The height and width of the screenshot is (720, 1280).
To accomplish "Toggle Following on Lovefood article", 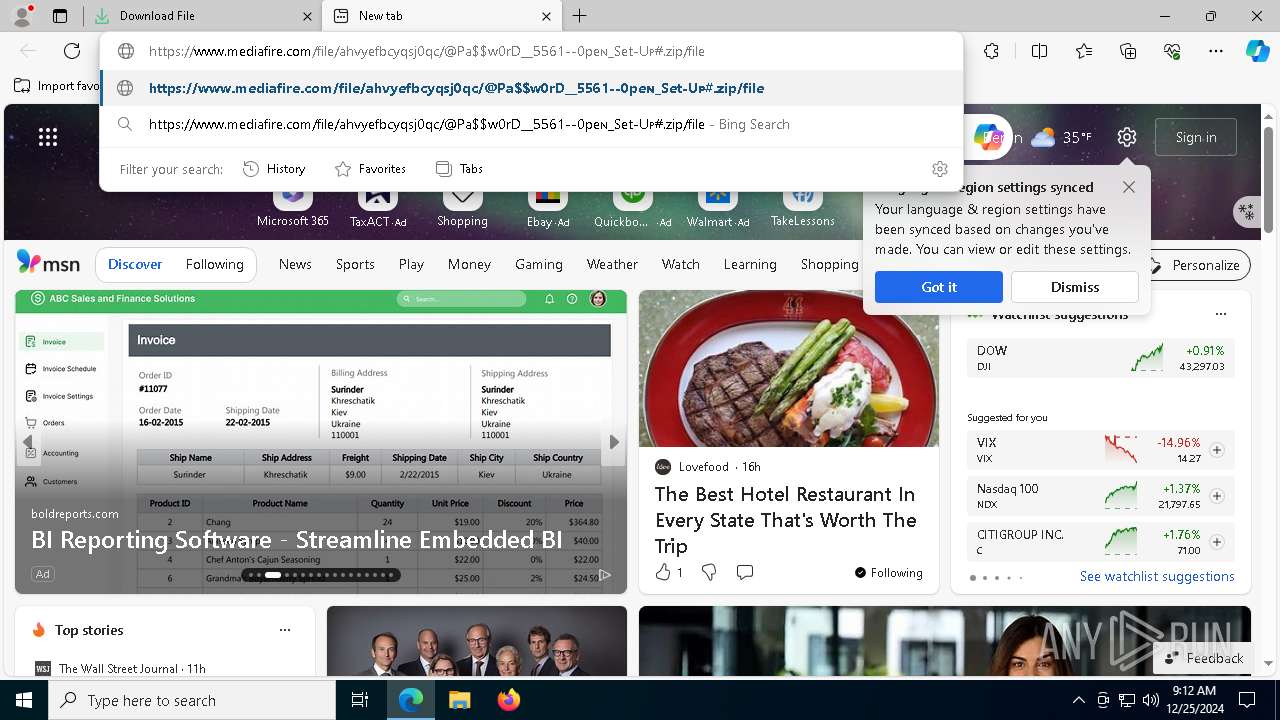I will pos(888,573).
